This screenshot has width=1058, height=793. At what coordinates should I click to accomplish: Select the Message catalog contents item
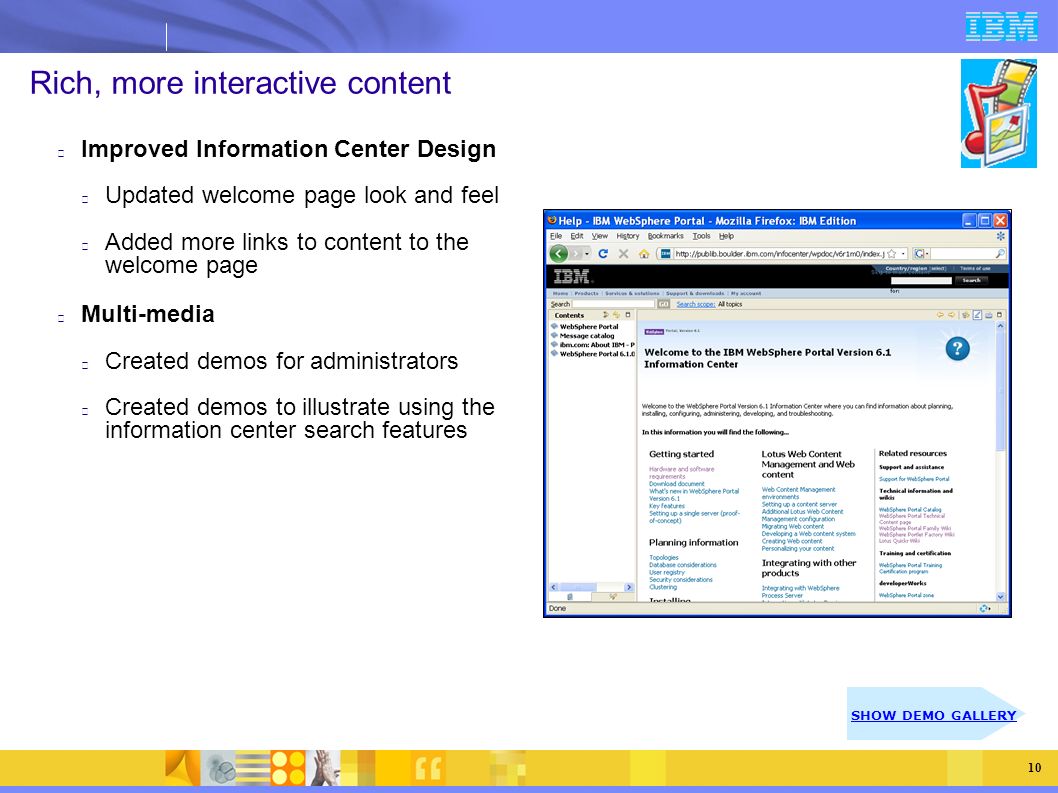[587, 335]
